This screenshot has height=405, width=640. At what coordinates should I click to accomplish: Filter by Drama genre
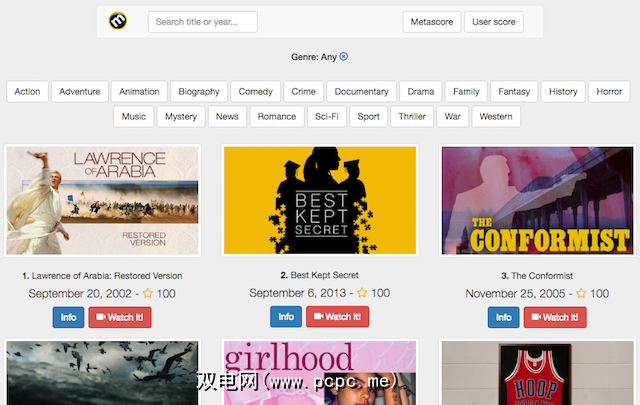[x=420, y=91]
